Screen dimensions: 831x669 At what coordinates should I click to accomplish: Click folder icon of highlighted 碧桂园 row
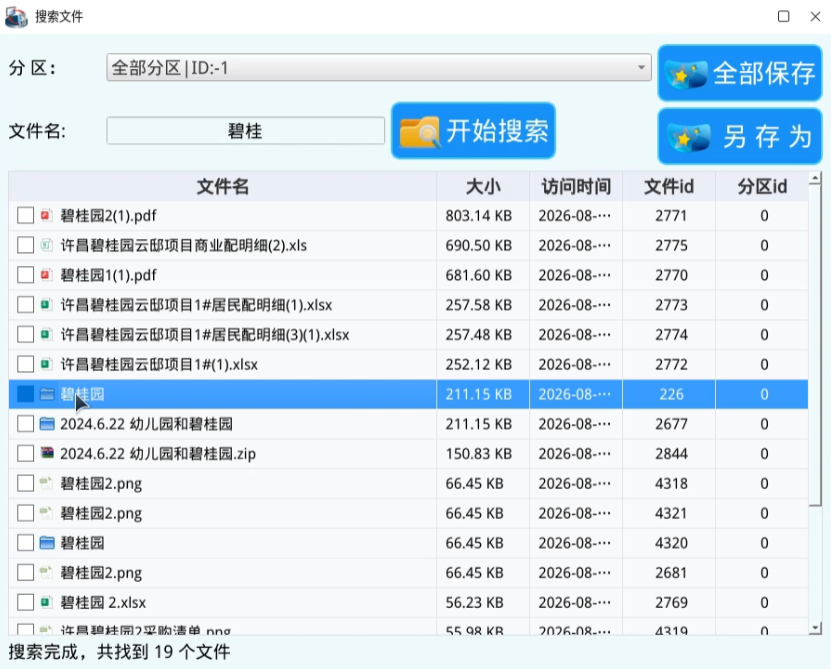[x=47, y=394]
